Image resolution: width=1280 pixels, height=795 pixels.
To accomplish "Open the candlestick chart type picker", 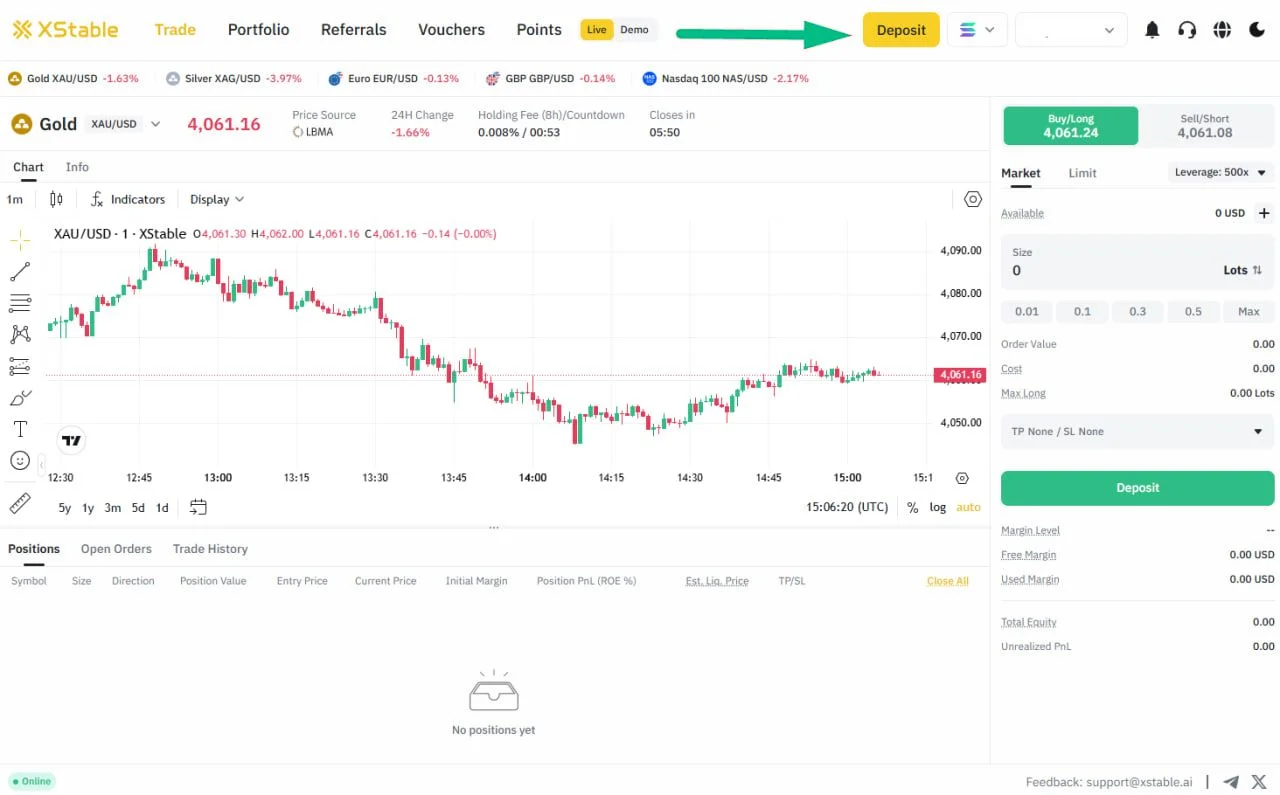I will (x=56, y=199).
